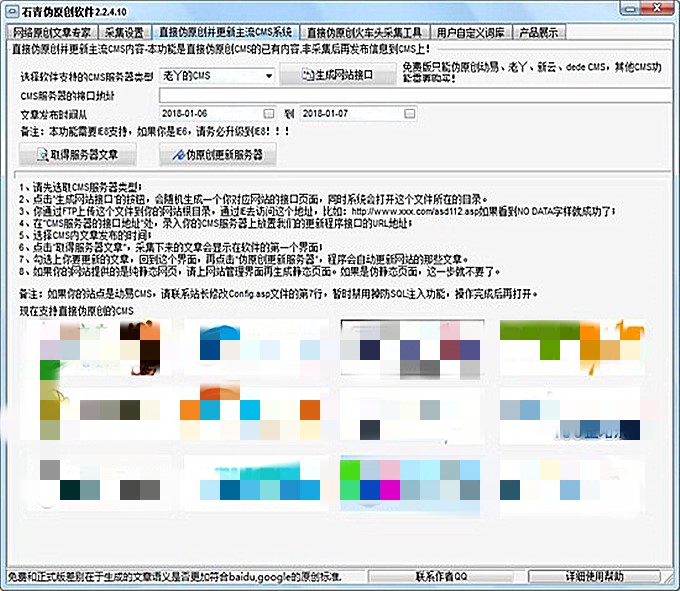Click the 伪原创更新服务器 button
Image resolution: width=680 pixels, height=591 pixels.
[x=218, y=154]
